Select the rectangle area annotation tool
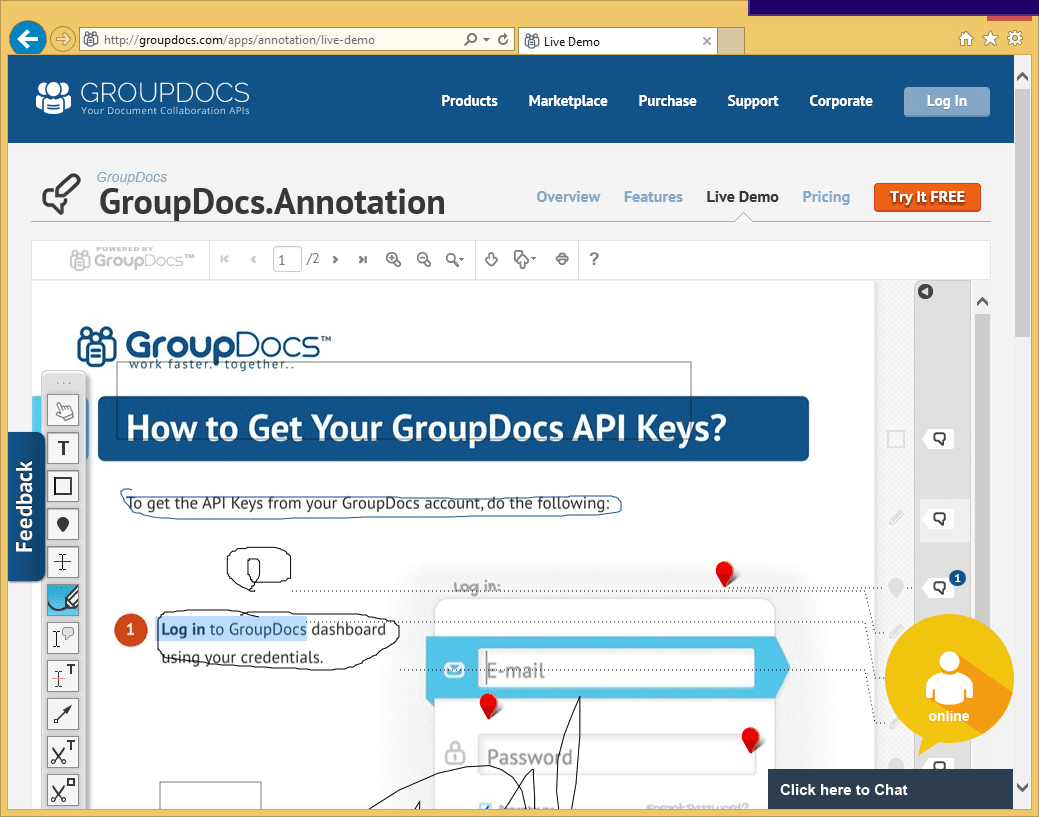 click(x=63, y=486)
